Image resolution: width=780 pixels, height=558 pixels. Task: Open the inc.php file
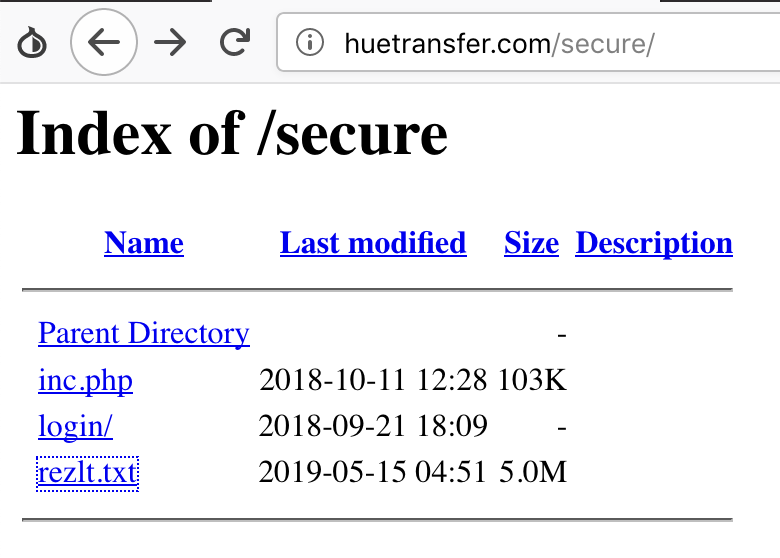85,380
